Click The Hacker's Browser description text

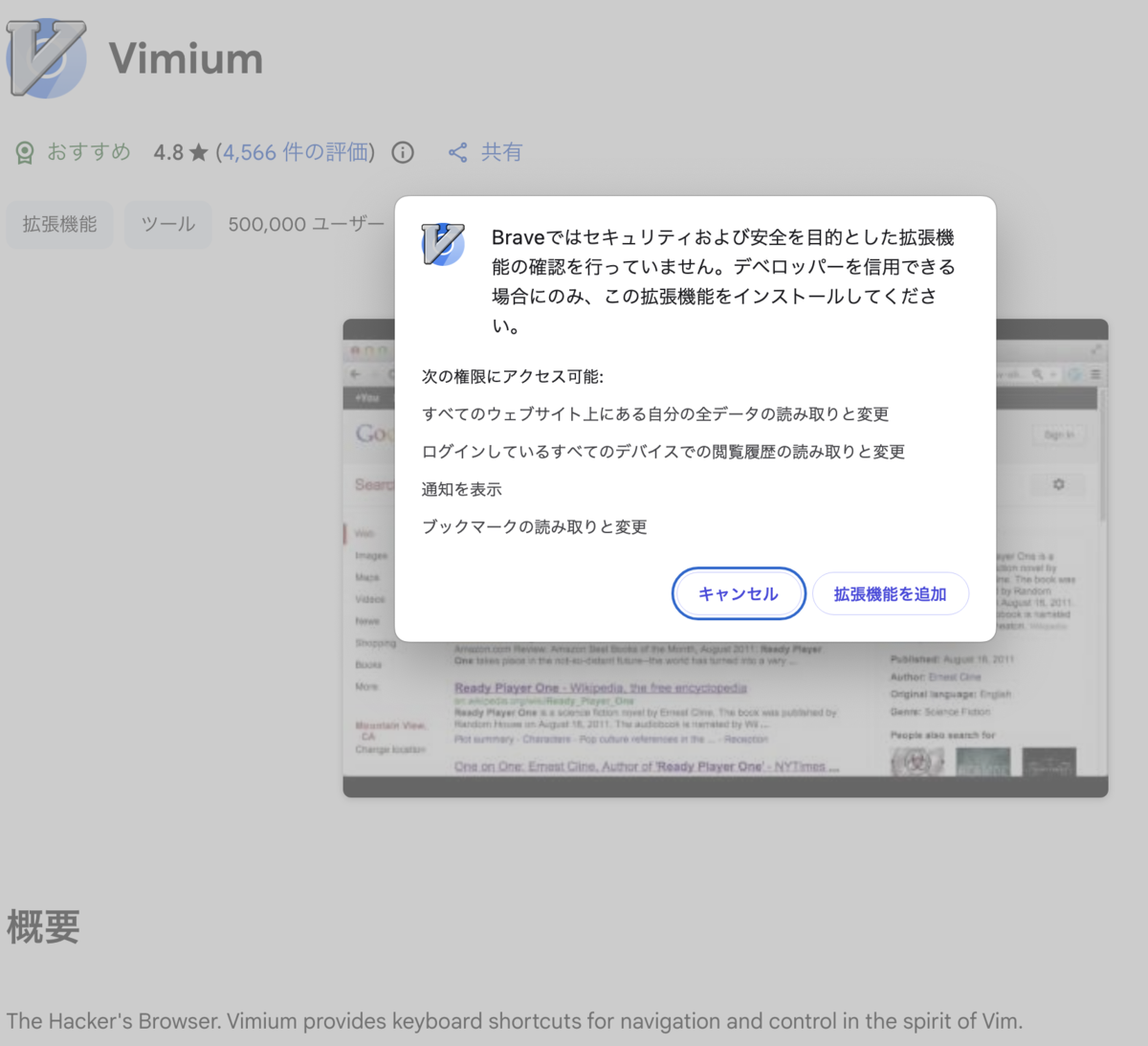(515, 1021)
